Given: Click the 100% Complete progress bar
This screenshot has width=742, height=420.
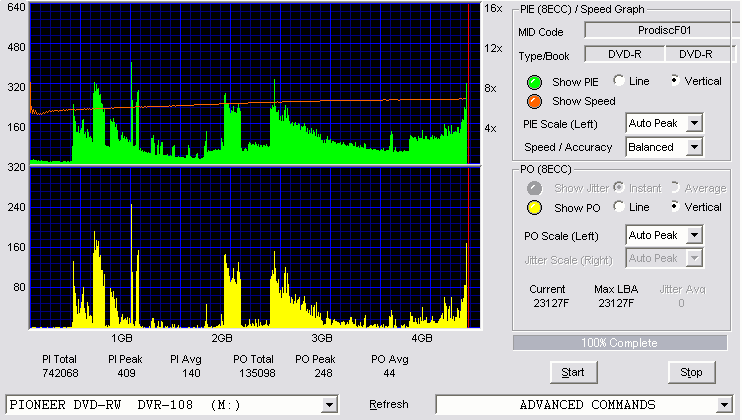Looking at the screenshot, I should (x=620, y=343).
